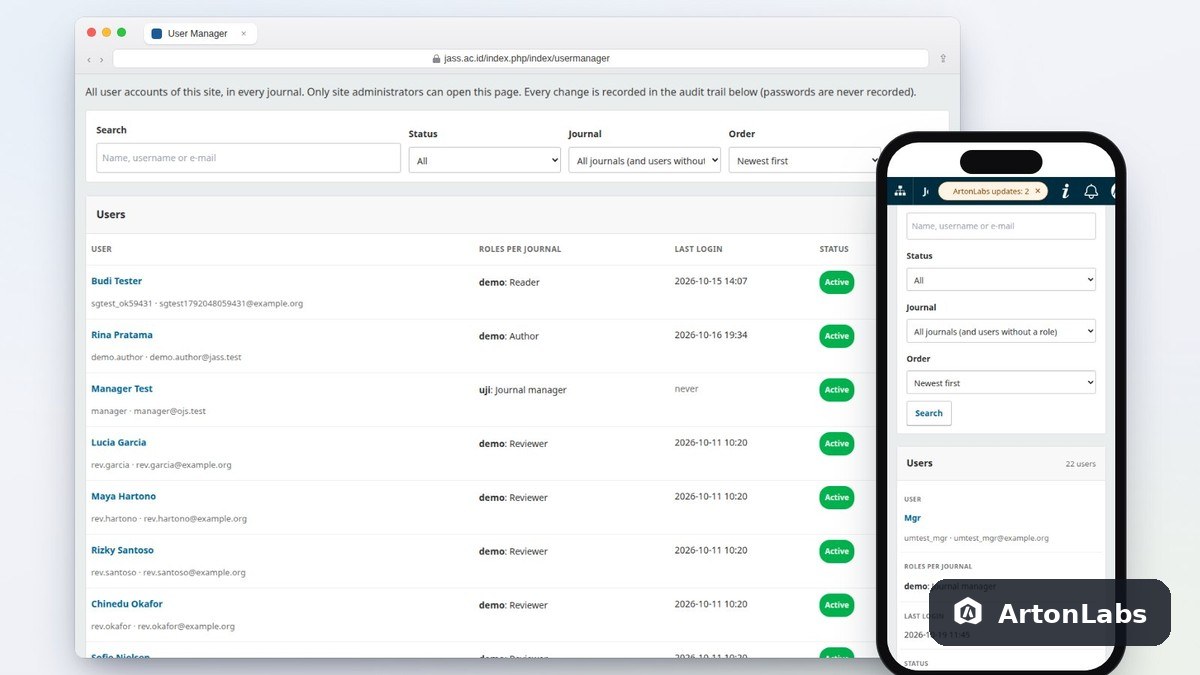Click the "never" last login value

pos(687,389)
